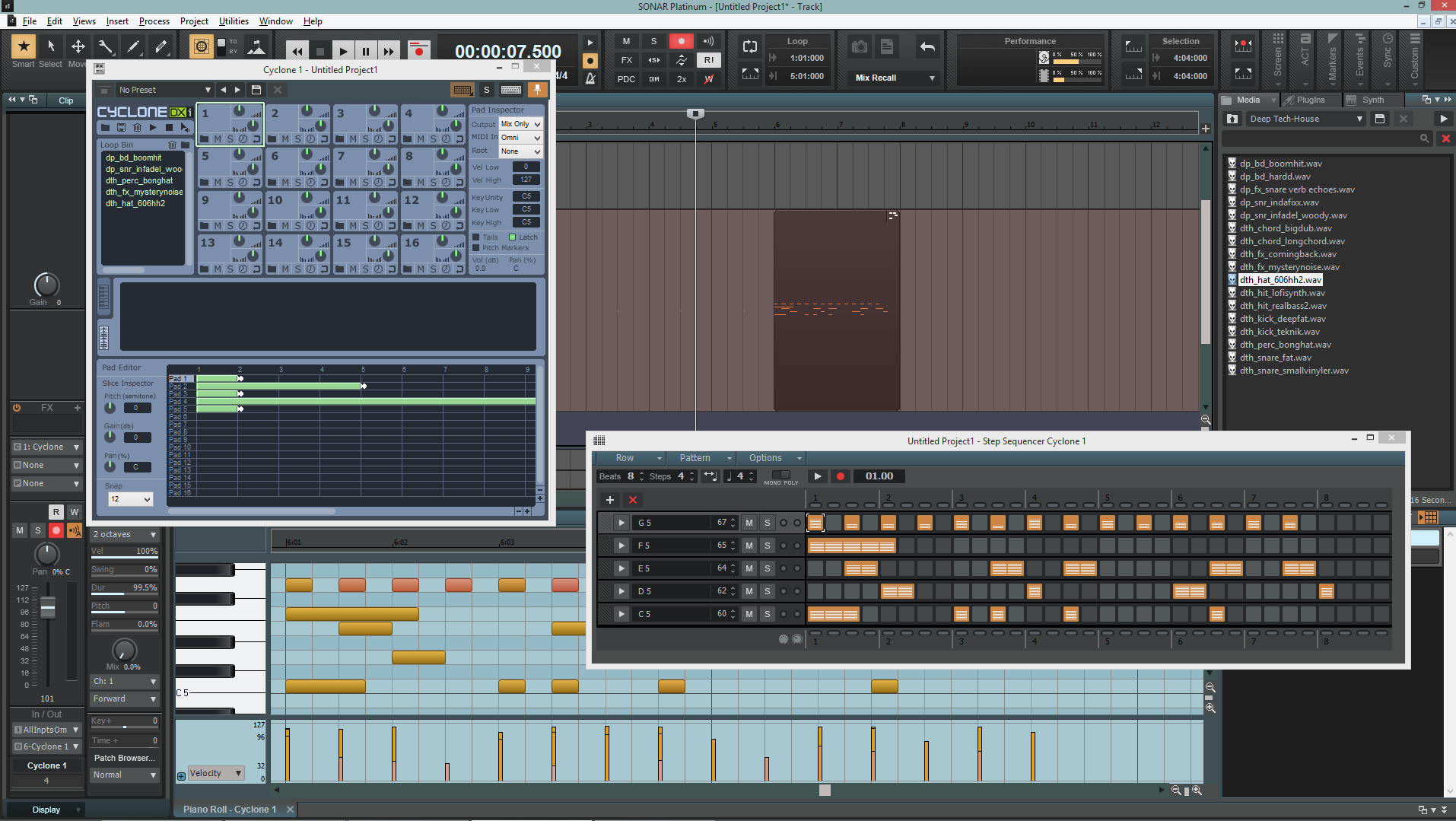Click the undo arrow in control bar
This screenshot has height=821, width=1456.
pos(927,47)
